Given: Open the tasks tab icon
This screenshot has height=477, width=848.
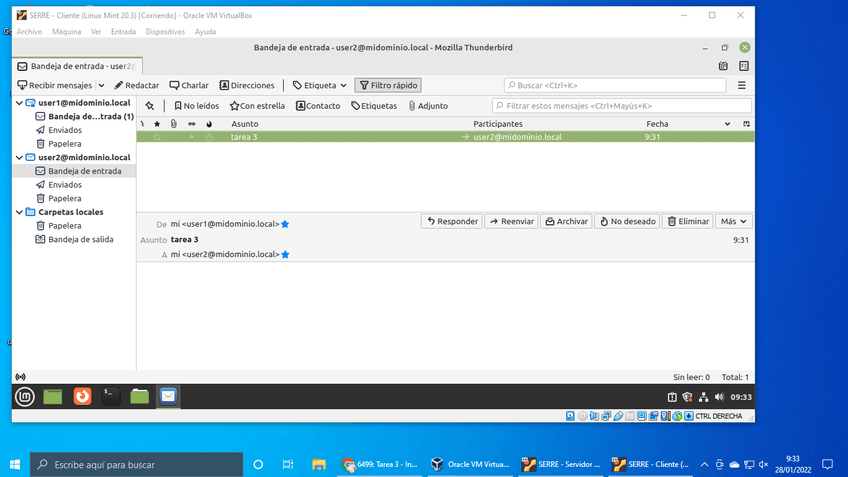Looking at the screenshot, I should click(x=744, y=66).
